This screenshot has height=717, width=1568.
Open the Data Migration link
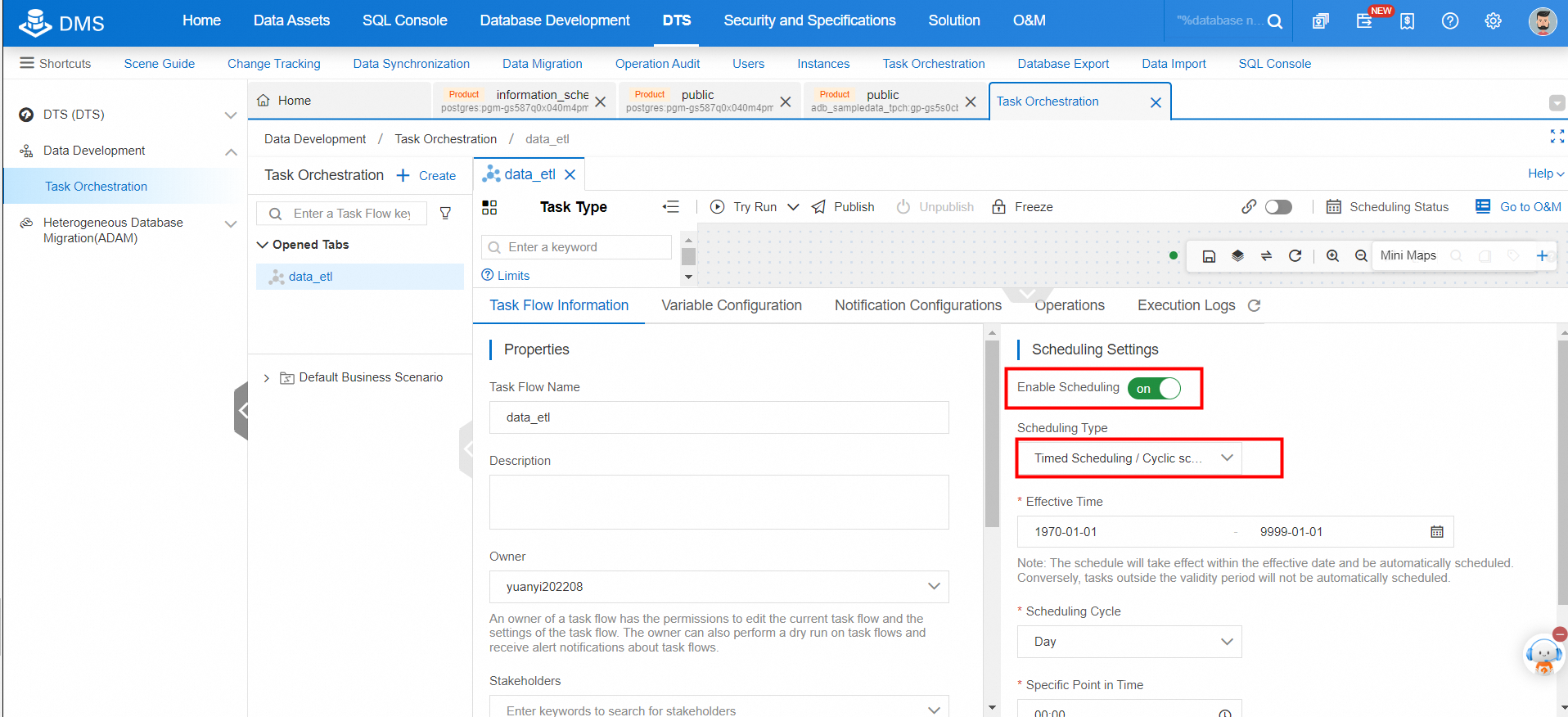[543, 64]
